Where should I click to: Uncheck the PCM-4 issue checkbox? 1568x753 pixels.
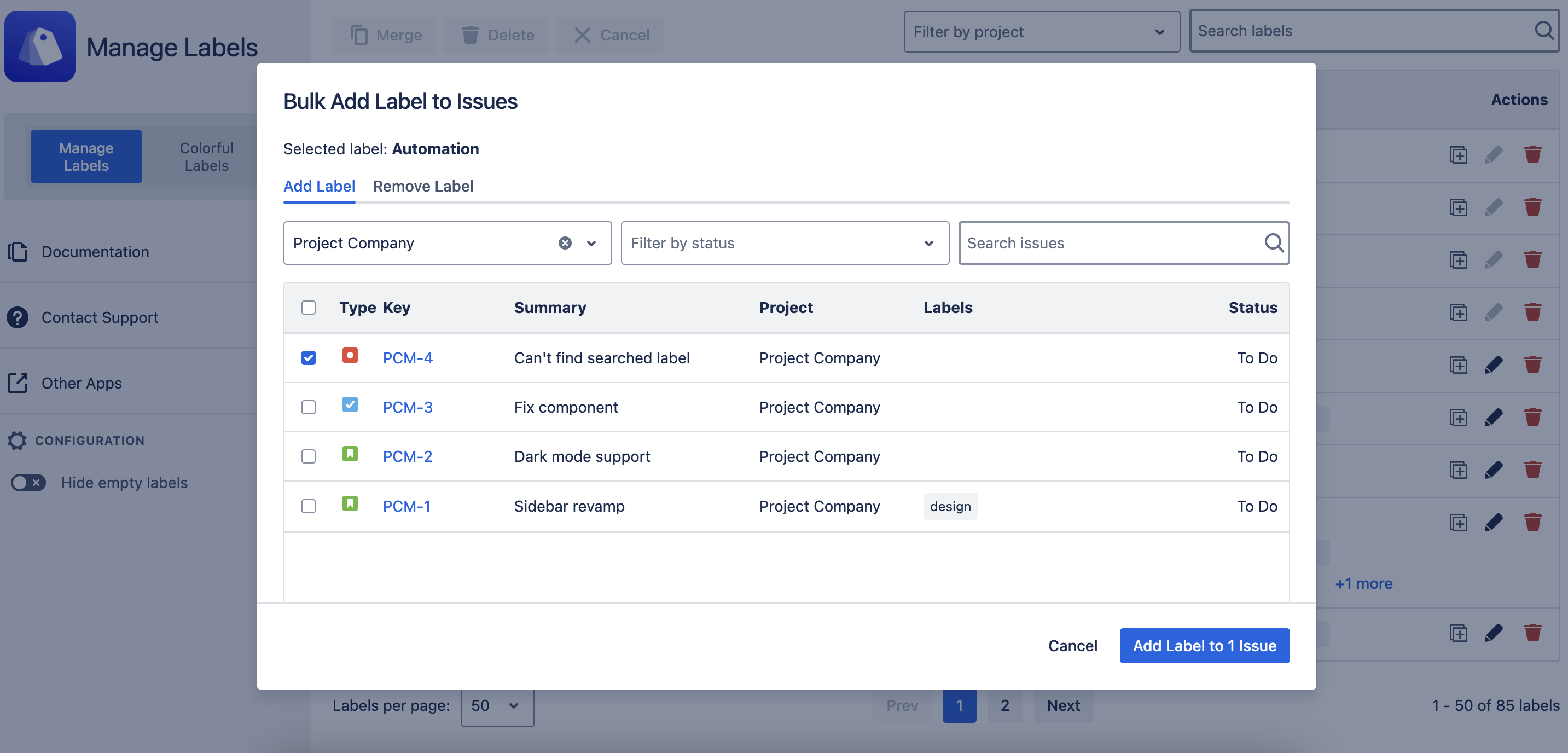(x=309, y=358)
